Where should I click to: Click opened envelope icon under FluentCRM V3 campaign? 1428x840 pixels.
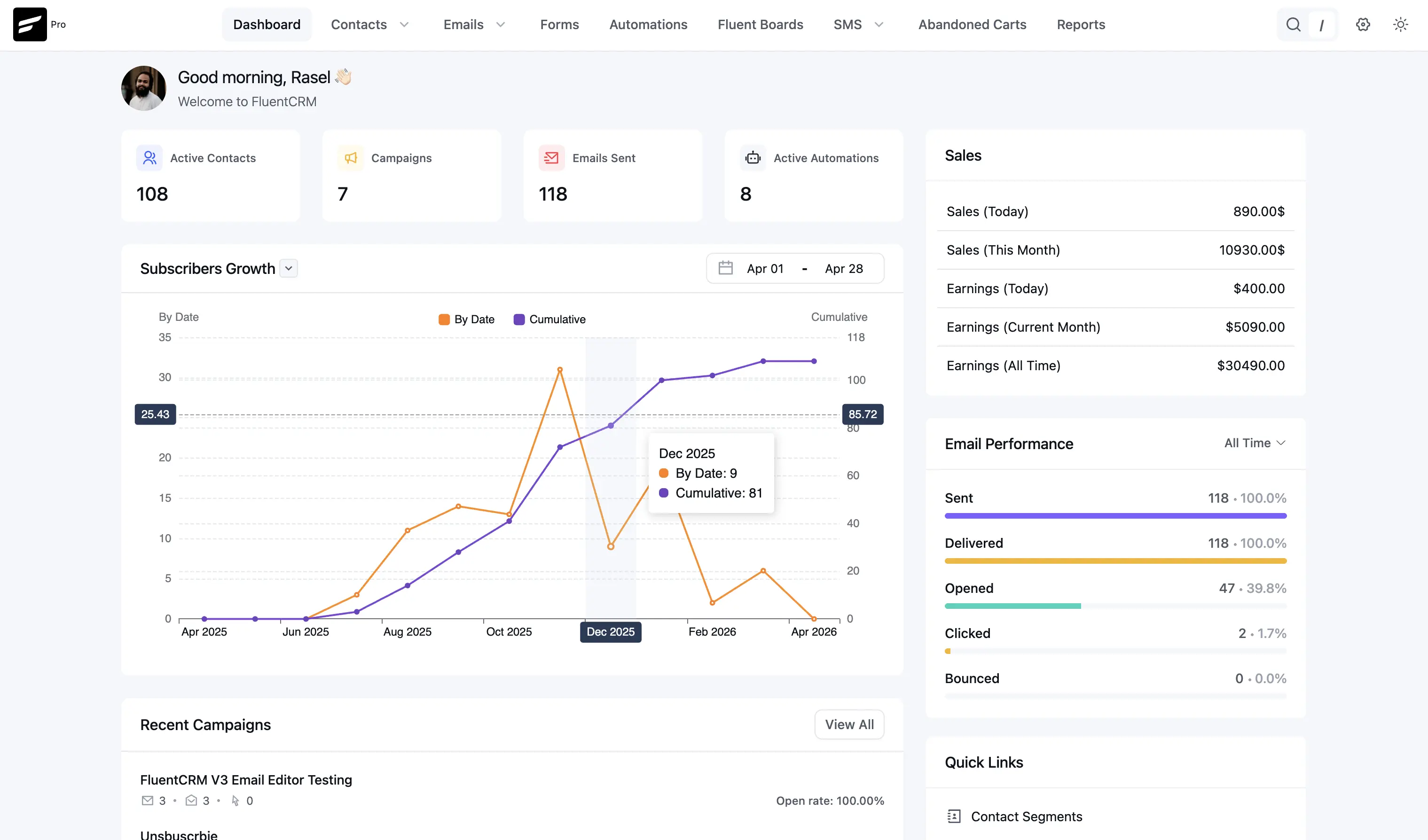pos(191,801)
